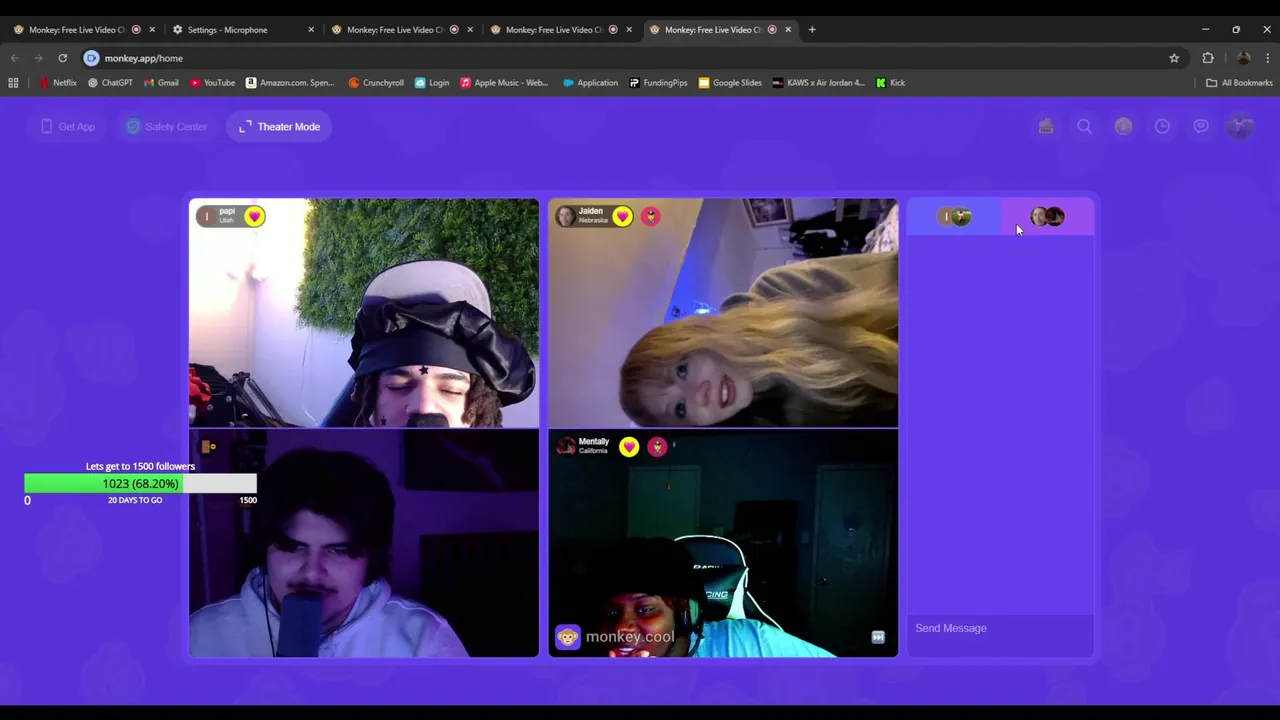Close the Settings - Microphone tab
This screenshot has width=1280, height=720.
[x=311, y=30]
